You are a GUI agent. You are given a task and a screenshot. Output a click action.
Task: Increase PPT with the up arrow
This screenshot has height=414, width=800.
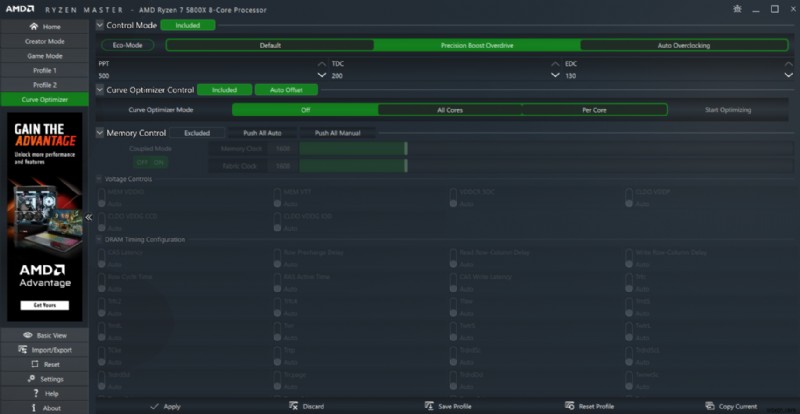coord(321,64)
